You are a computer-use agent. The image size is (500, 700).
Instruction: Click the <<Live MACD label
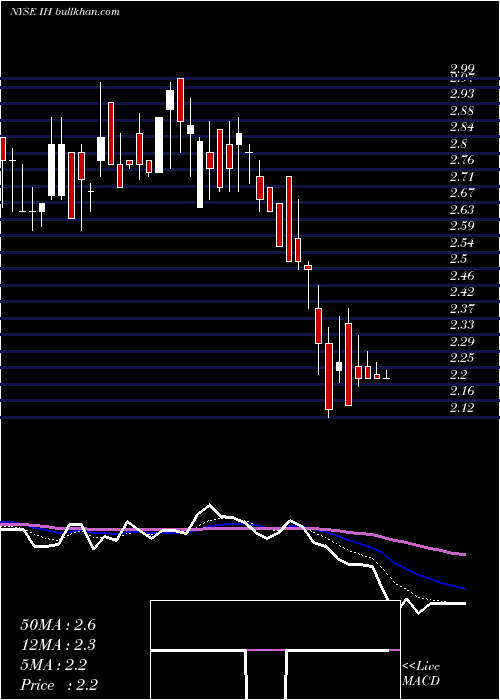point(421,674)
